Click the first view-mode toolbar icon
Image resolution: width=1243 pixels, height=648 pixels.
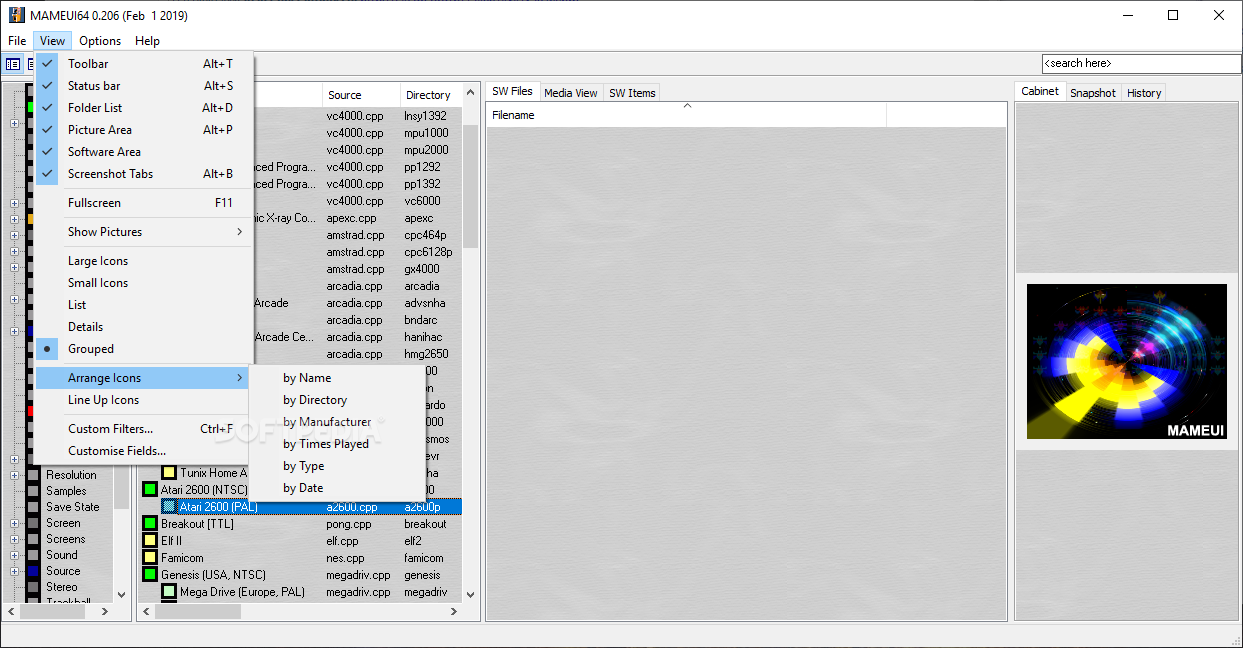click(x=13, y=64)
